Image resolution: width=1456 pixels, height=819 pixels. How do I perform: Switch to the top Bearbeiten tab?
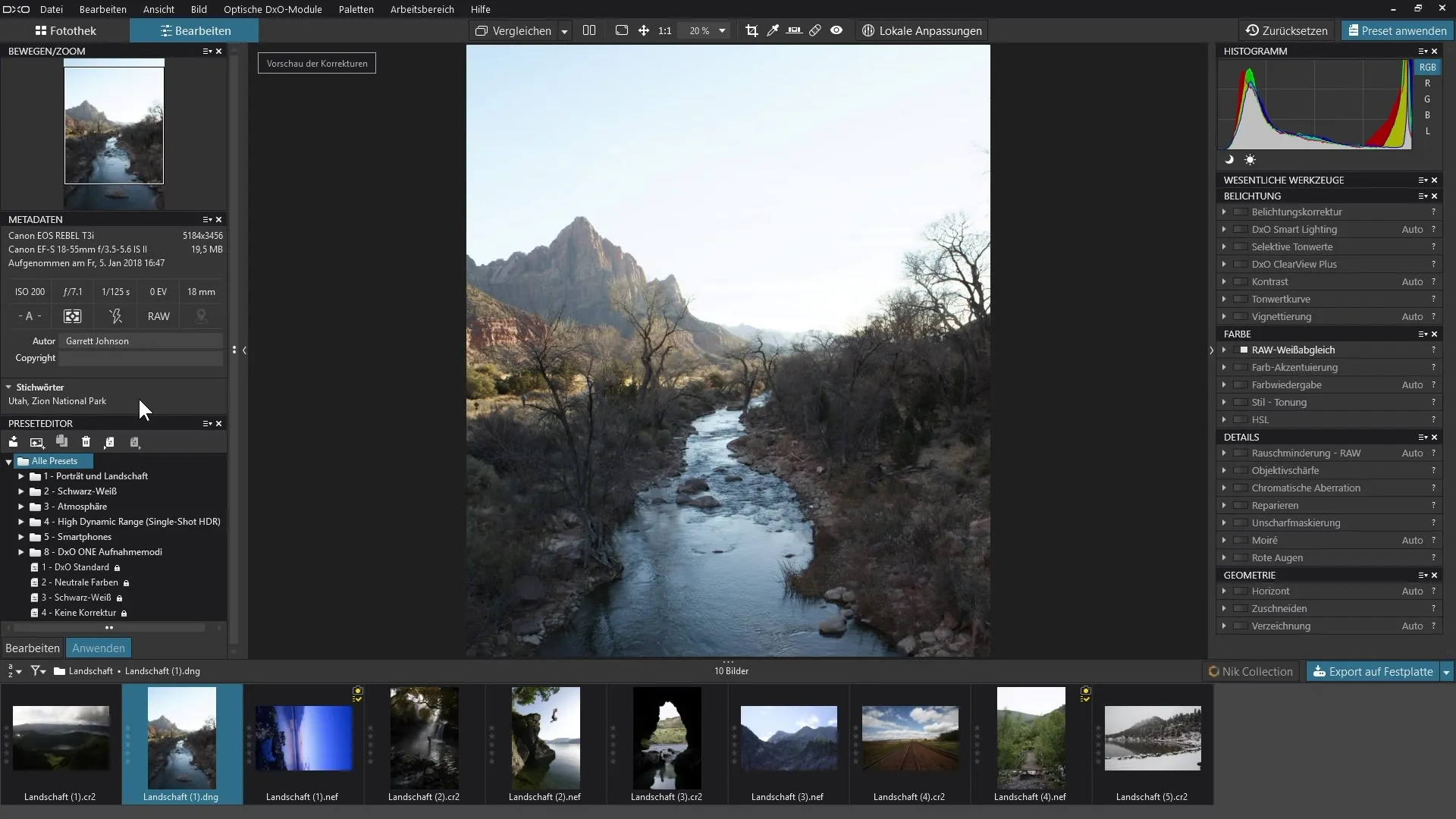pos(195,31)
